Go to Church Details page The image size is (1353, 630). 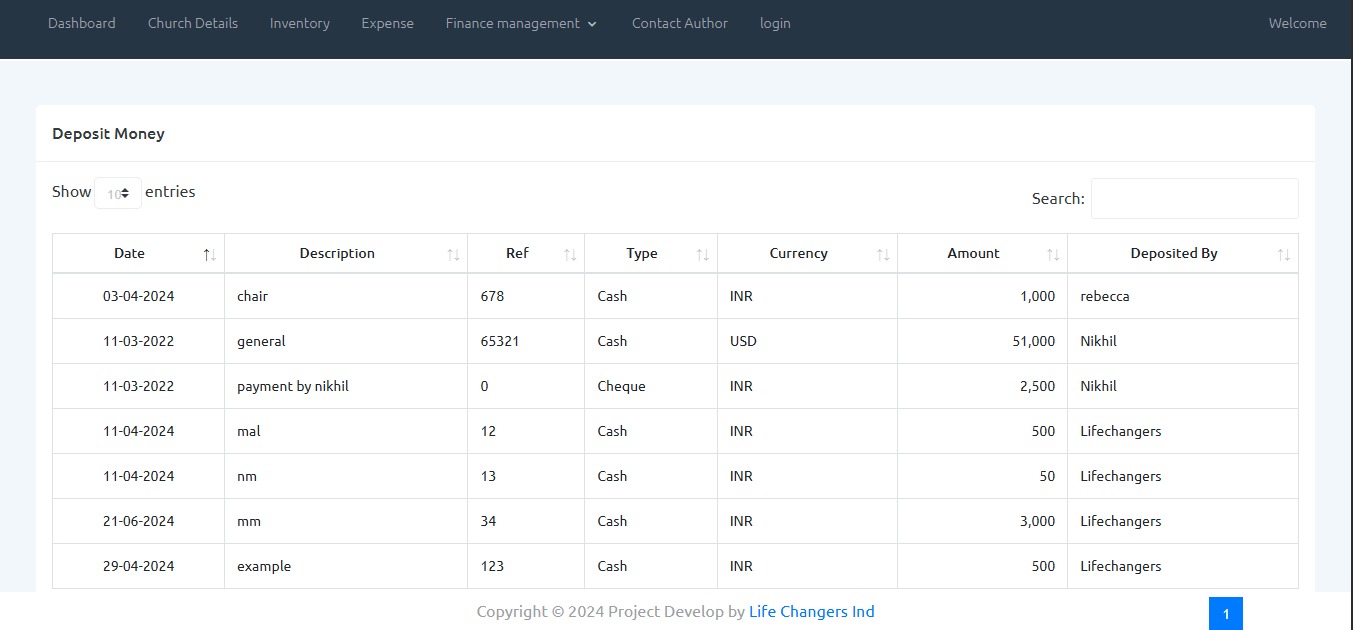[x=193, y=23]
